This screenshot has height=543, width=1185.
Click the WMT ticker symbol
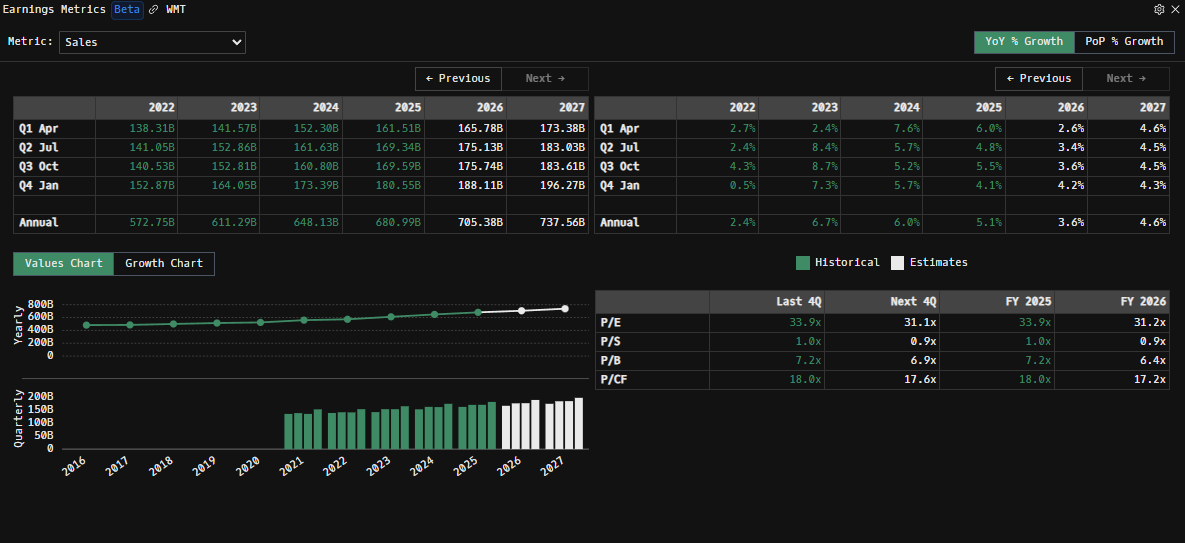[x=176, y=10]
